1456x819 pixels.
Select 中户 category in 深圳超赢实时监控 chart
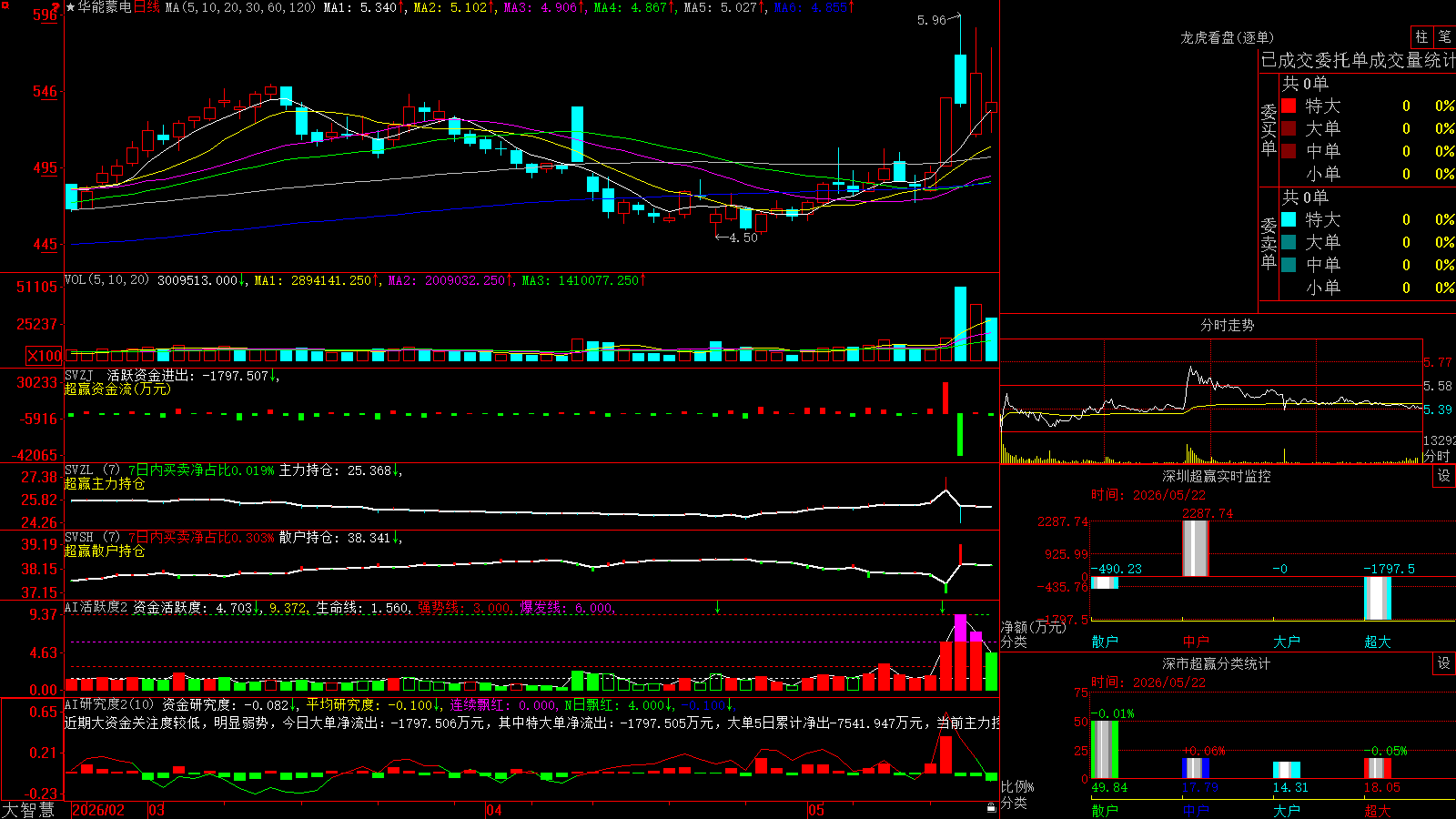pyautogui.click(x=1196, y=642)
